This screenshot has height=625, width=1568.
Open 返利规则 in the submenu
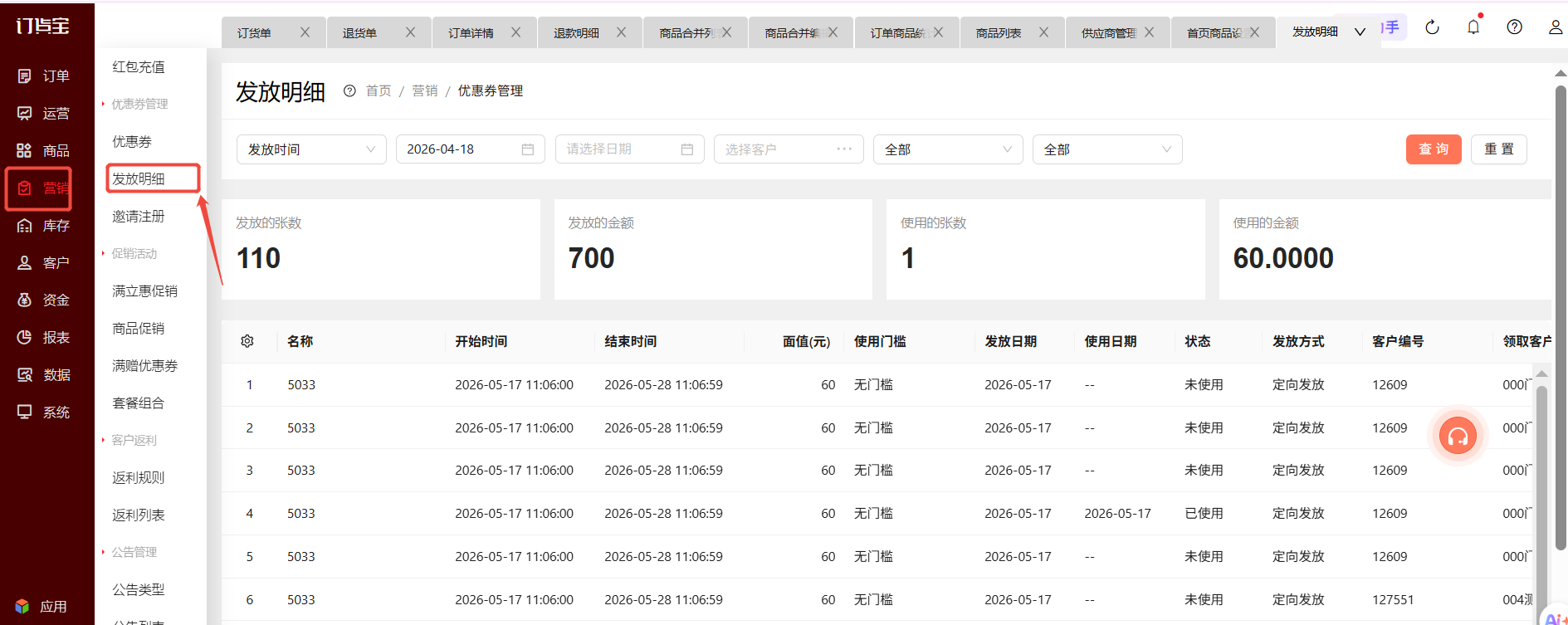139,478
